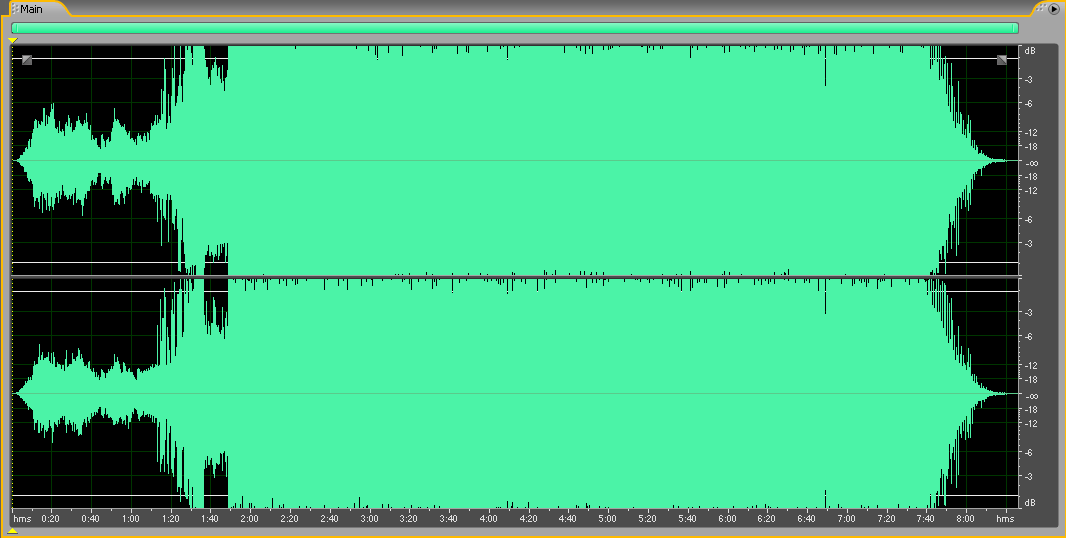
Task: Click the left hms label on time ruler
Action: coord(22,518)
